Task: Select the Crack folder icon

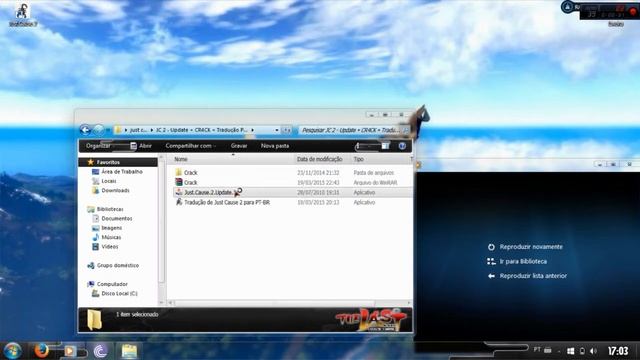Action: [x=178, y=172]
